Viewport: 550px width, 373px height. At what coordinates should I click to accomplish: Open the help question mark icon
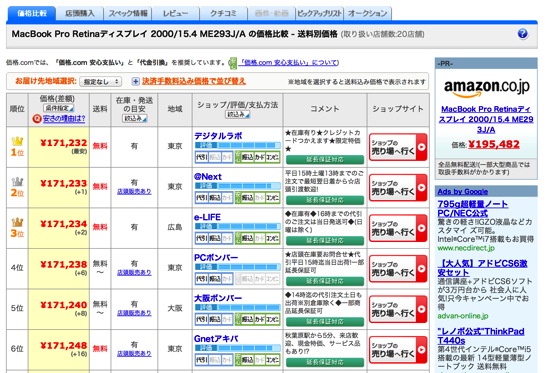tap(522, 34)
